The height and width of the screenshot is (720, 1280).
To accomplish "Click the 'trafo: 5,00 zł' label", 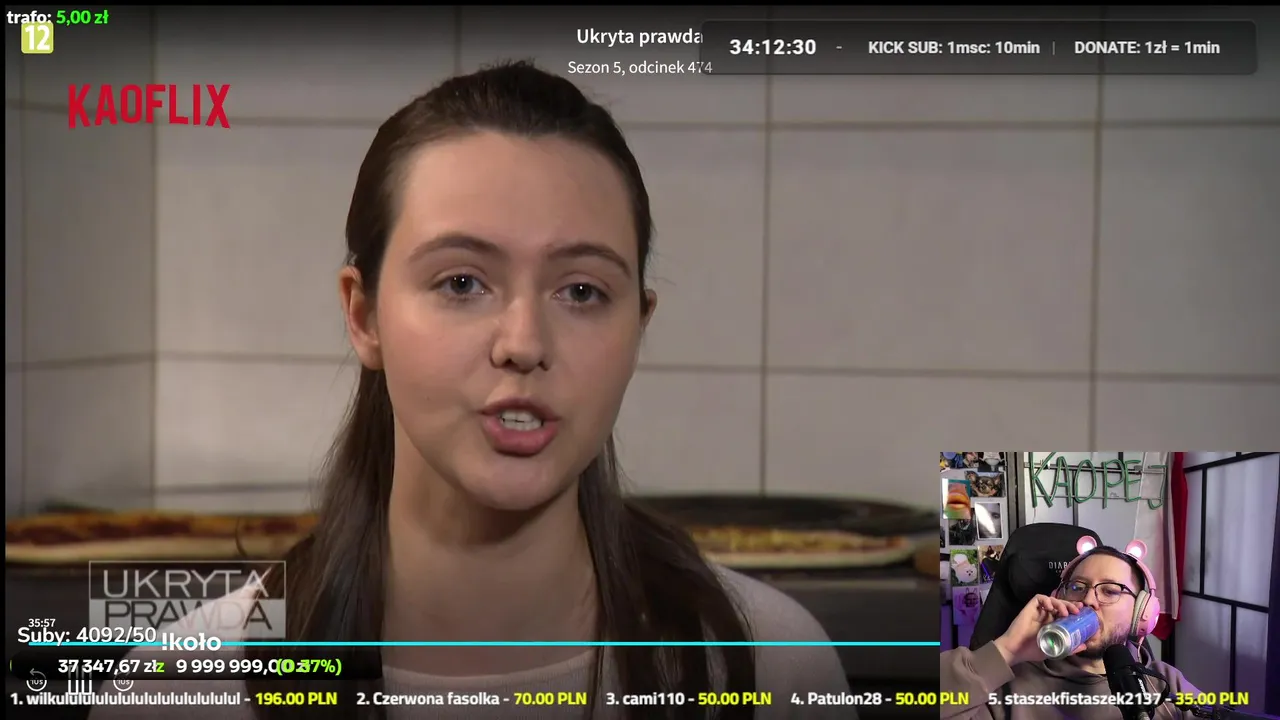I will pyautogui.click(x=57, y=17).
